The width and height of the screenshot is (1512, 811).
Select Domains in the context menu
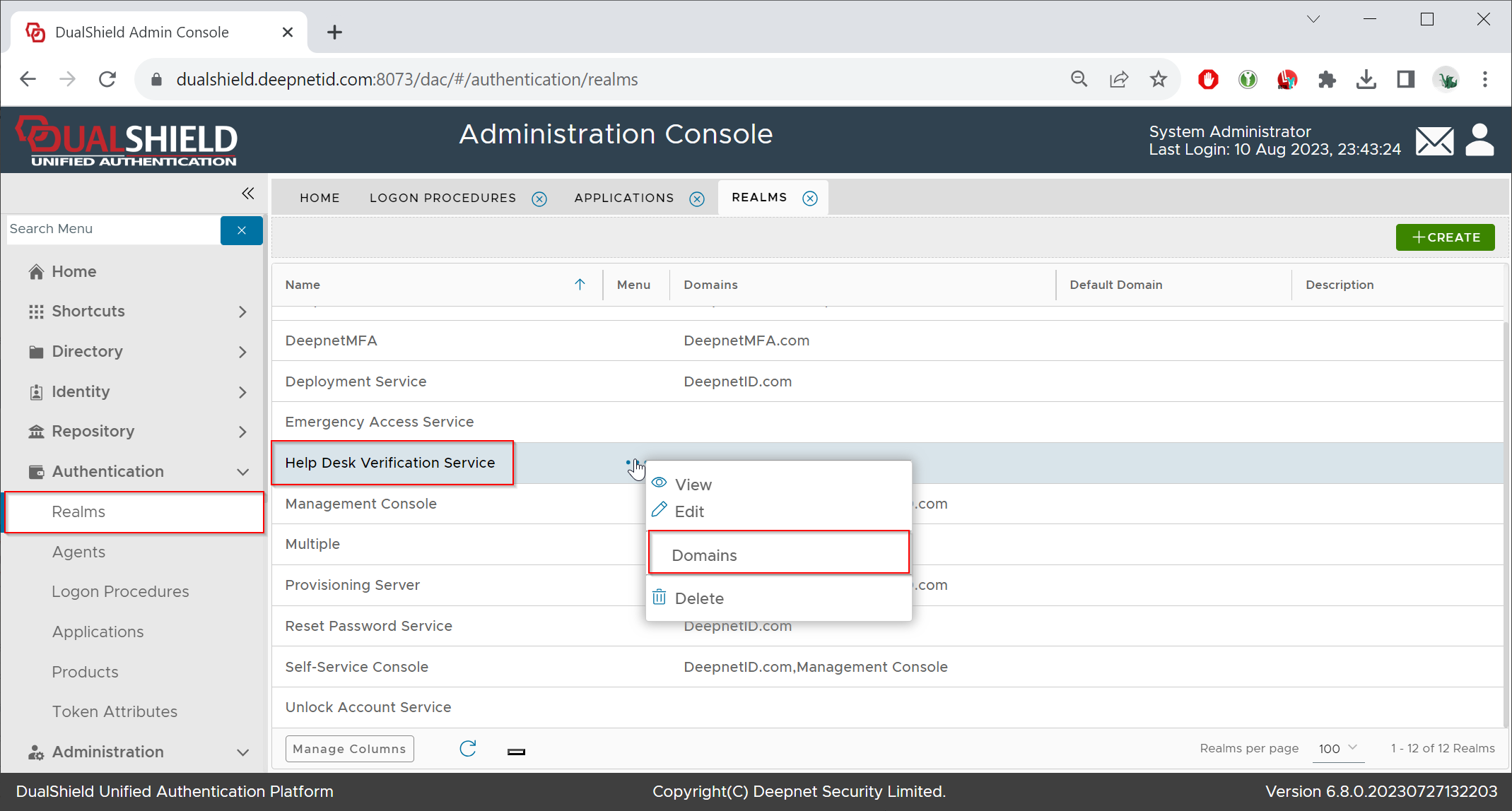pos(778,555)
